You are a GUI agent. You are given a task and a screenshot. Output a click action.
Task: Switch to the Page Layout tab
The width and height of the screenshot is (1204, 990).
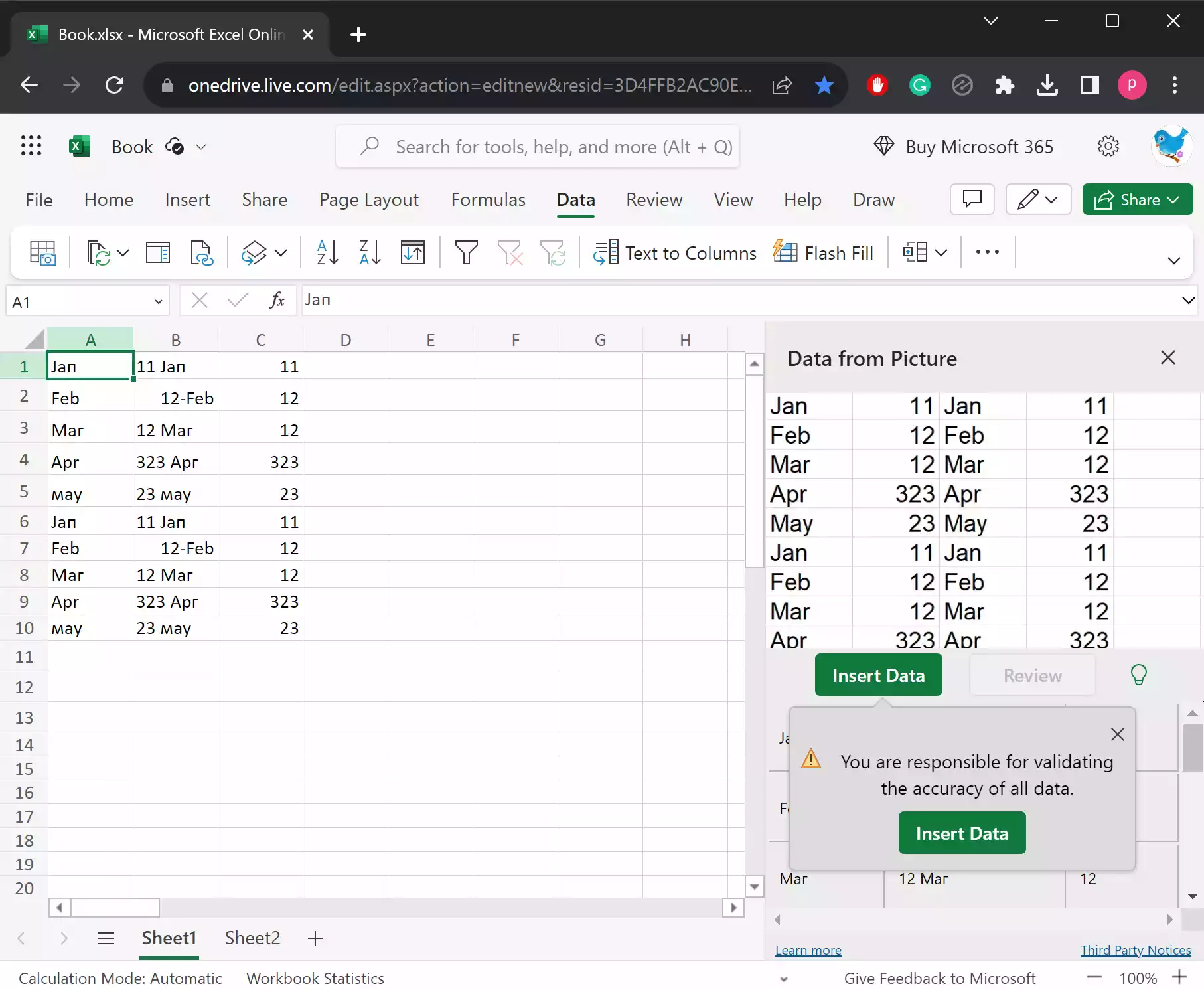[x=369, y=199]
